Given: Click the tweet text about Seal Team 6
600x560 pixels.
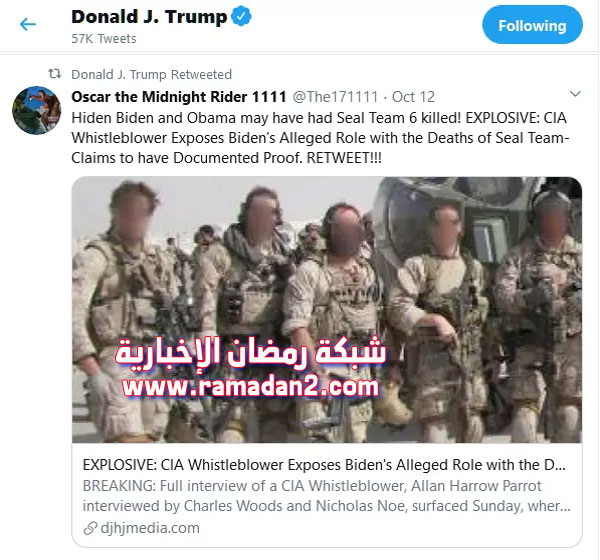Looking at the screenshot, I should pos(320,138).
